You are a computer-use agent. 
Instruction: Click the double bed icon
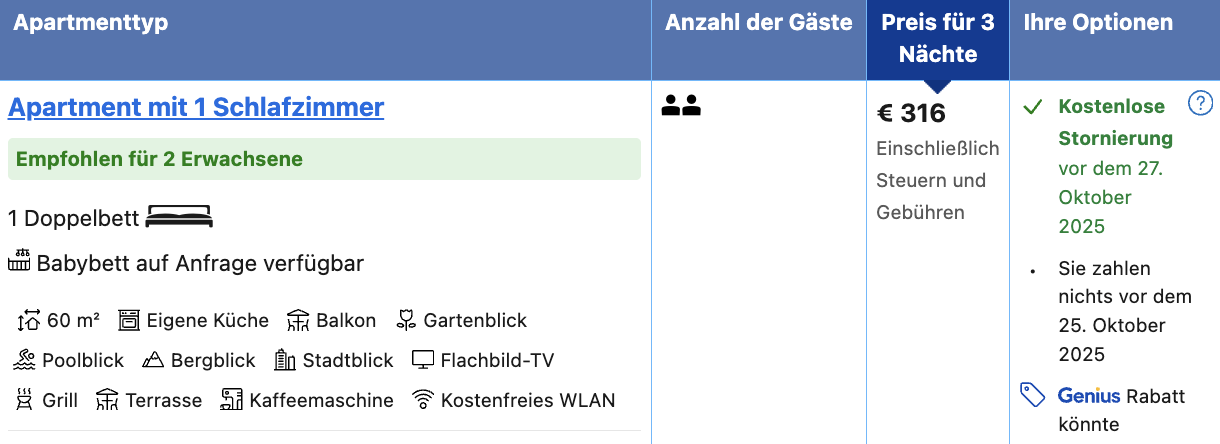point(179,217)
